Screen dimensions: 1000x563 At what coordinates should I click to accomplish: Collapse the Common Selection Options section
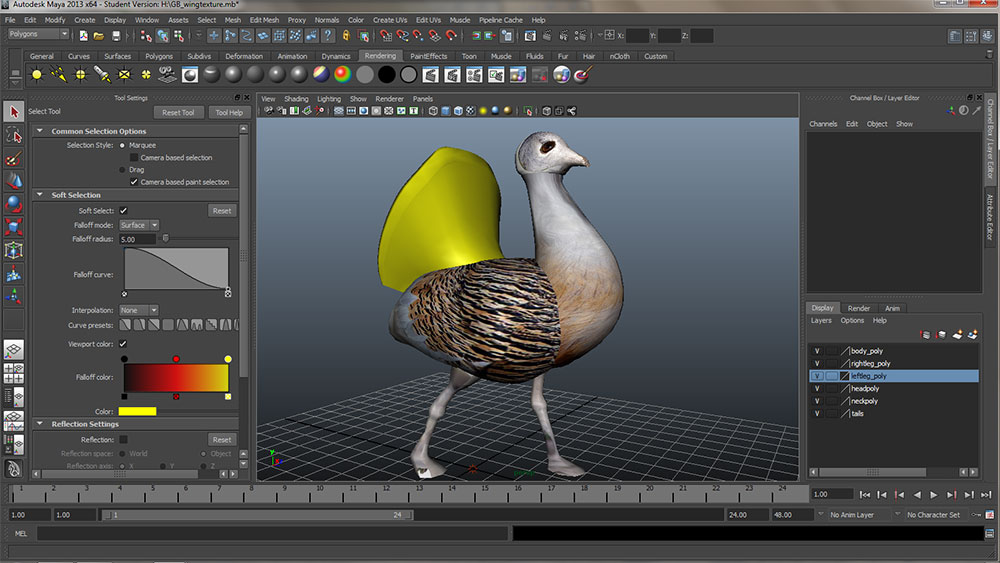[x=40, y=131]
